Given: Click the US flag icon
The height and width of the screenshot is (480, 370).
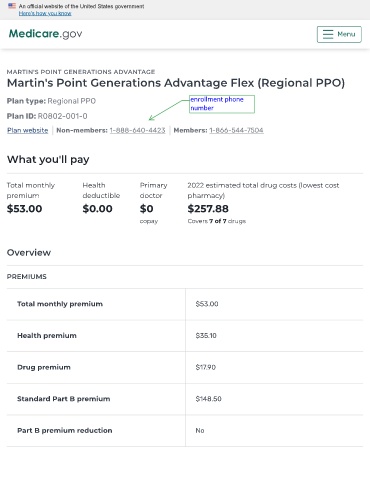Looking at the screenshot, I should pos(12,6).
